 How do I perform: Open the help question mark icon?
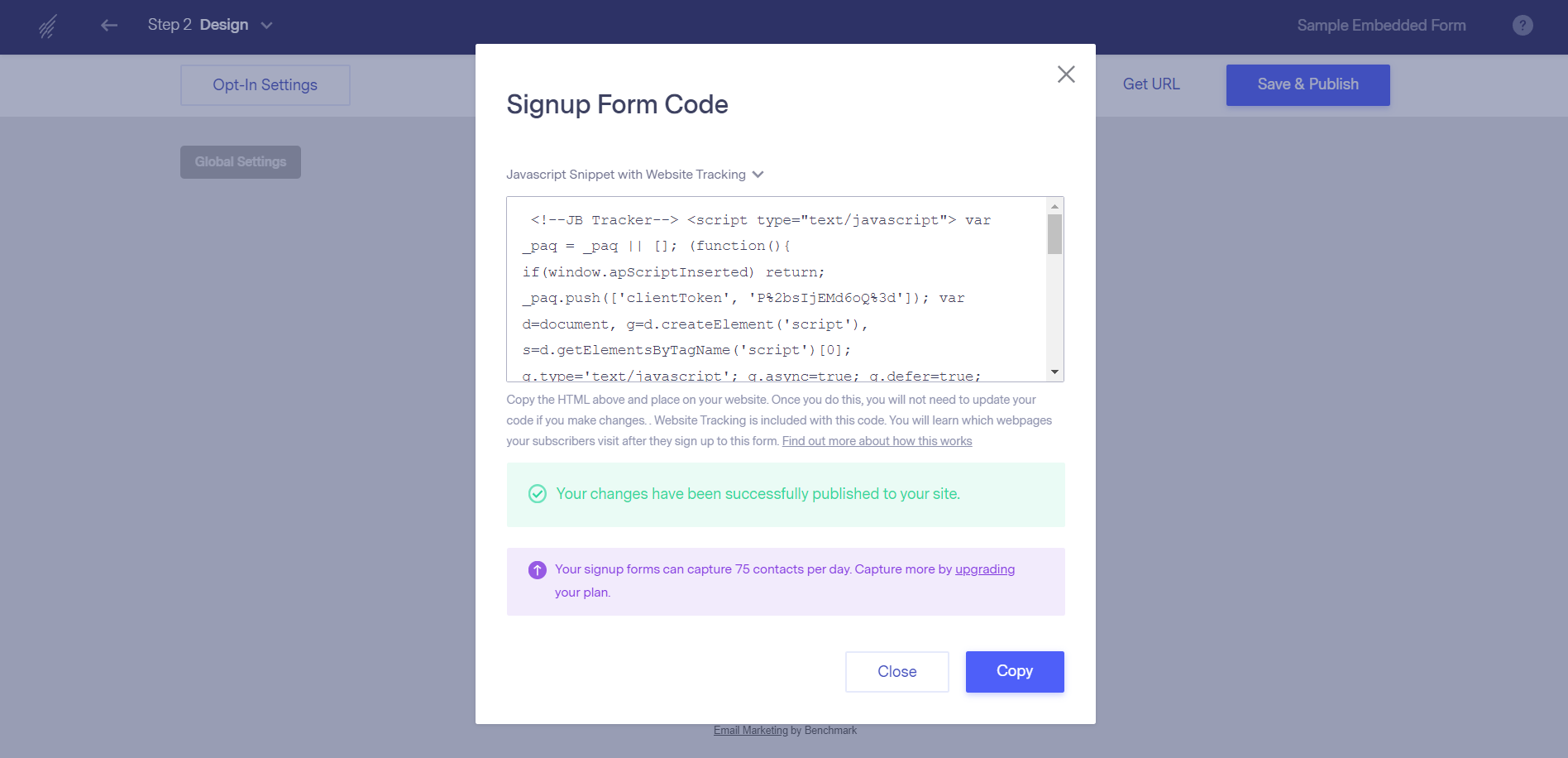coord(1523,26)
